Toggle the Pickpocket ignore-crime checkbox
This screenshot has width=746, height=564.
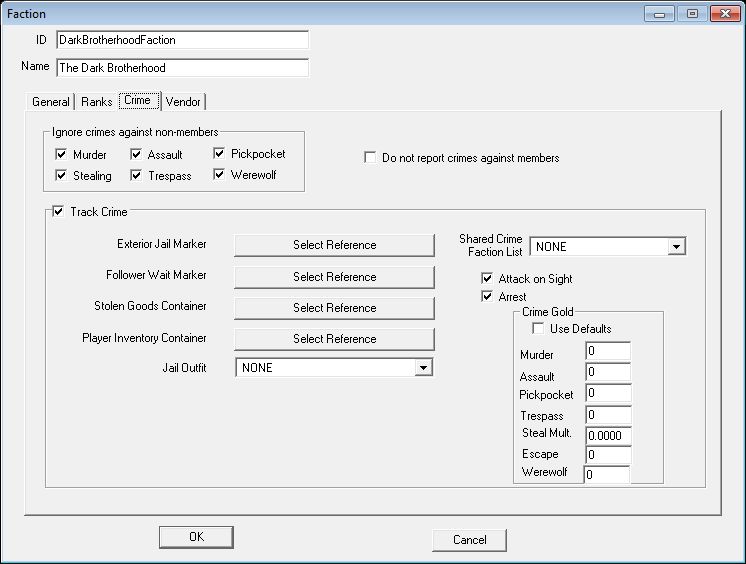coord(219,153)
